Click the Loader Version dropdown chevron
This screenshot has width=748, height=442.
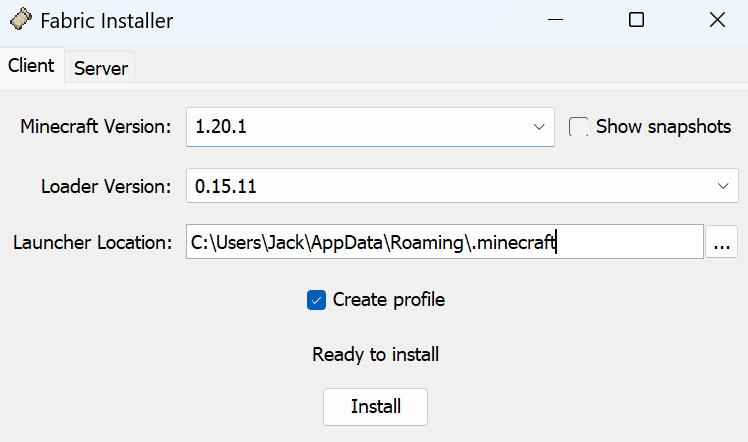(x=723, y=186)
